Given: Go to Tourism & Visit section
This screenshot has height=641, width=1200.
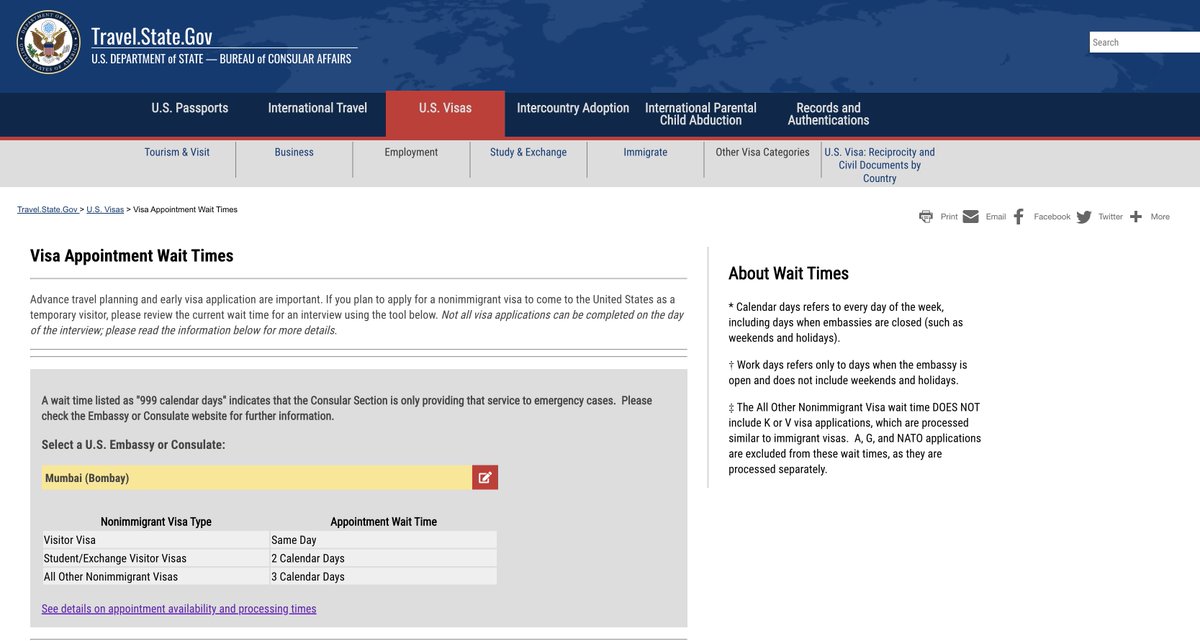Looking at the screenshot, I should pos(177,152).
